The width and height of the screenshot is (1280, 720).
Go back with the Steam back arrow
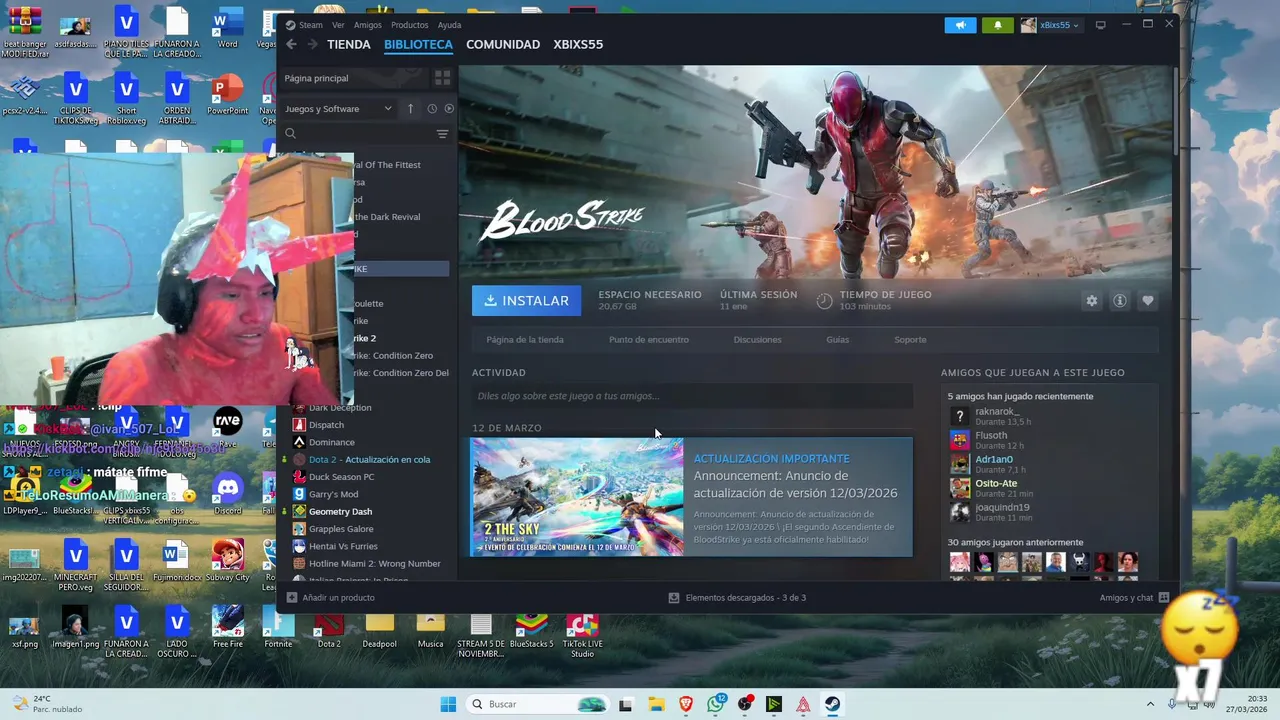pyautogui.click(x=291, y=44)
